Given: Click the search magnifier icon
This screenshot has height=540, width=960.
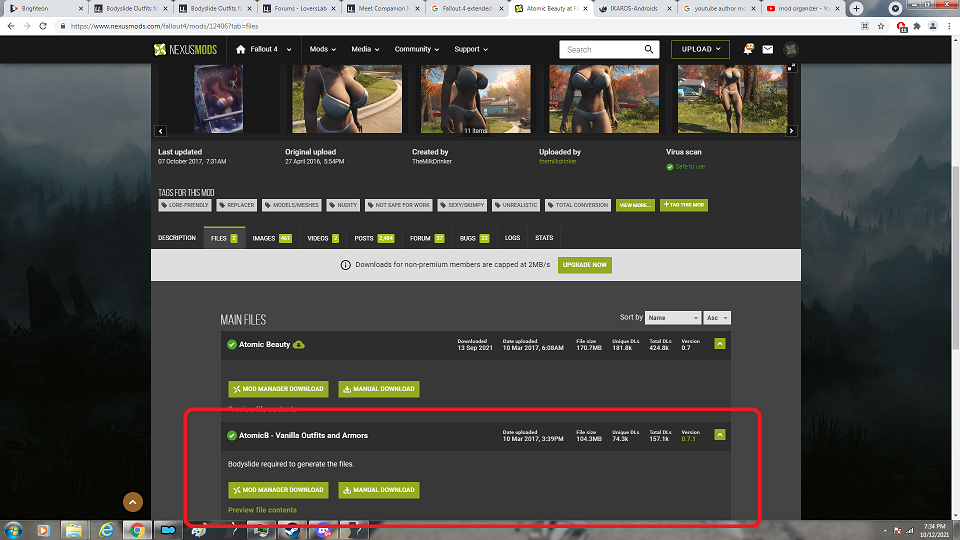Looking at the screenshot, I should (x=648, y=49).
